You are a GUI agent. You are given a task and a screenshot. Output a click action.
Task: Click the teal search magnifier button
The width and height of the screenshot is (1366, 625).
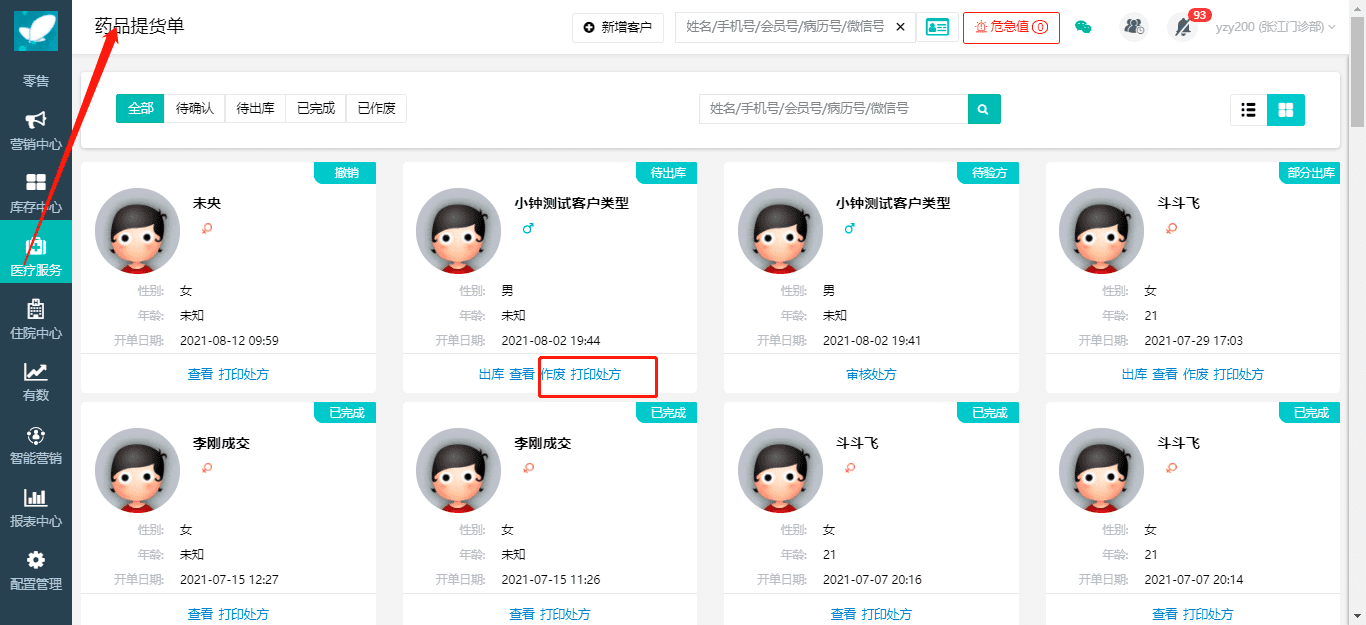[x=984, y=109]
